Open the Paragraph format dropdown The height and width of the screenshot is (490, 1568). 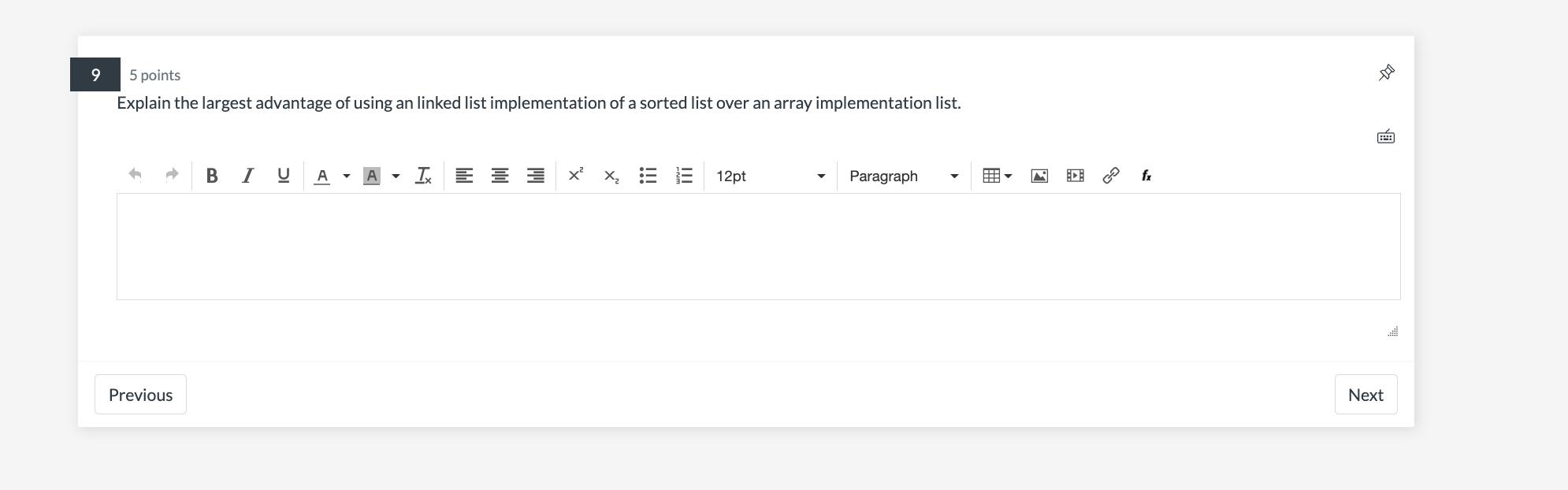click(904, 176)
